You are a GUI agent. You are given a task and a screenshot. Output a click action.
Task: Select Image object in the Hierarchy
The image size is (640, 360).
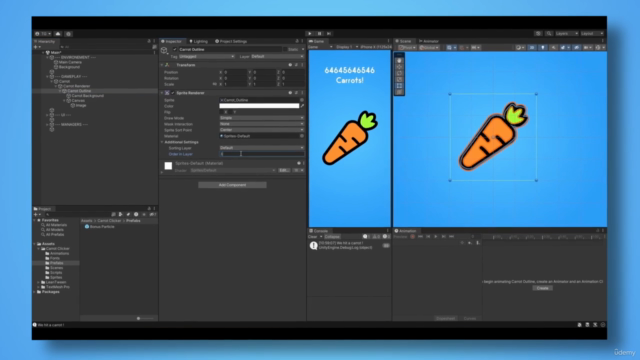coord(81,105)
